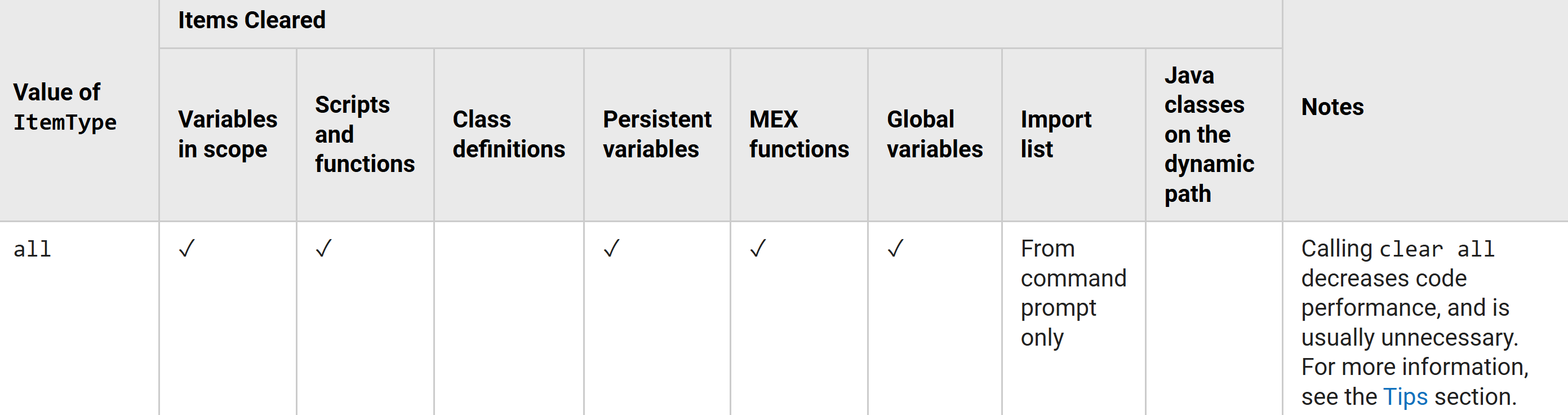The width and height of the screenshot is (1568, 415).
Task: Select the Variables in scope column header
Action: click(x=228, y=134)
